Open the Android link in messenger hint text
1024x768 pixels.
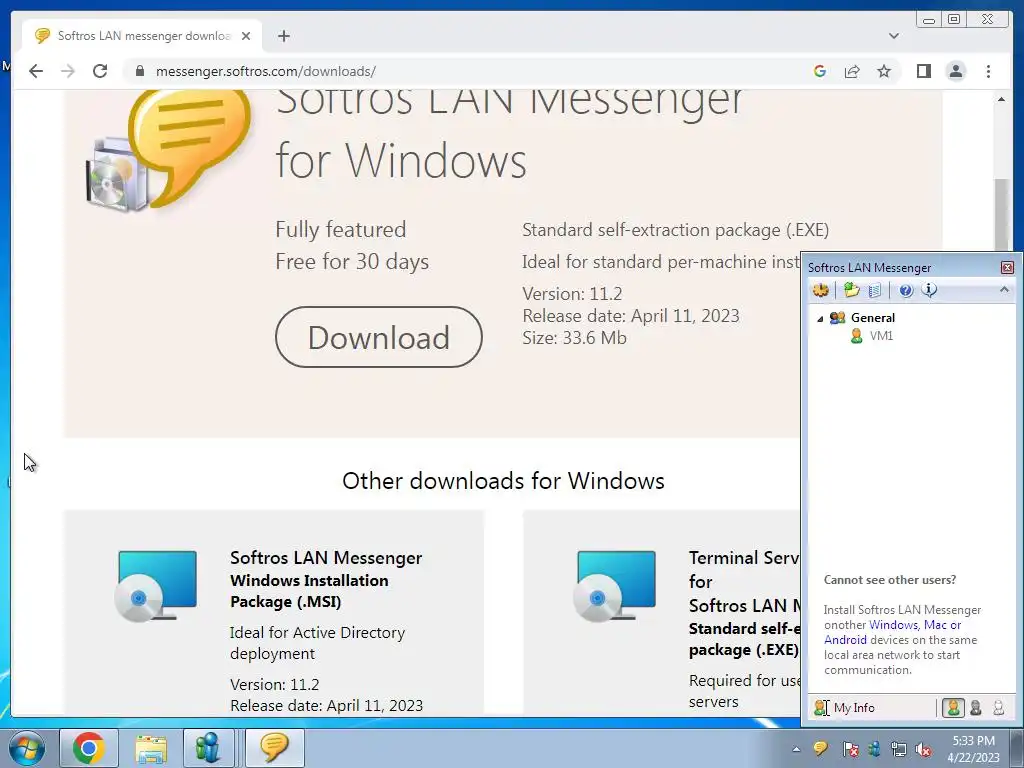845,640
